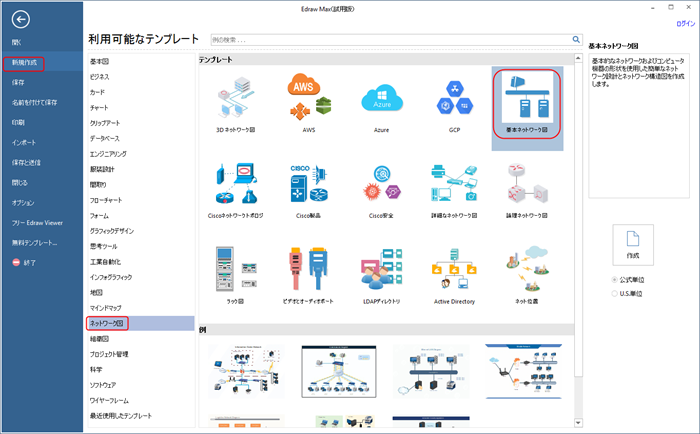The width and height of the screenshot is (700, 434).
Task: Click the 作成 create button
Action: [633, 245]
